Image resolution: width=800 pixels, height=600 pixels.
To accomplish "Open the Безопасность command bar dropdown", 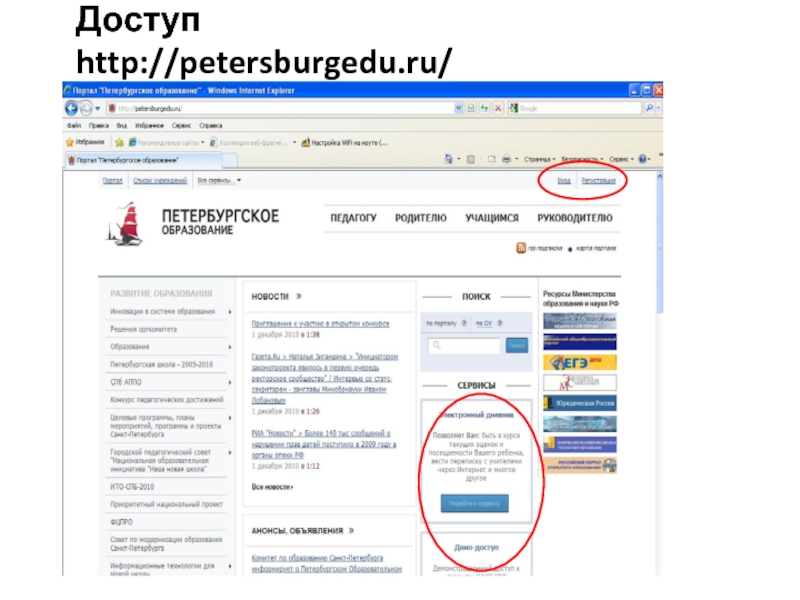I will [x=582, y=159].
